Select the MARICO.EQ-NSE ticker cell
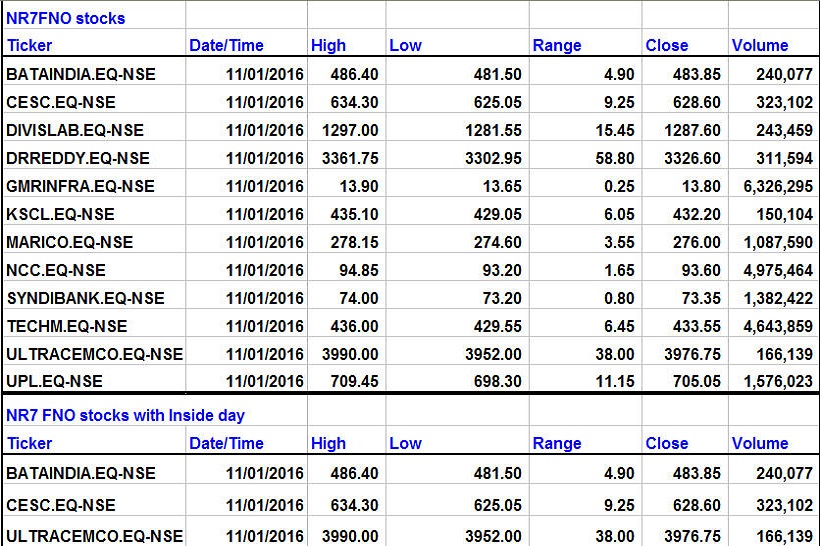 (x=69, y=242)
